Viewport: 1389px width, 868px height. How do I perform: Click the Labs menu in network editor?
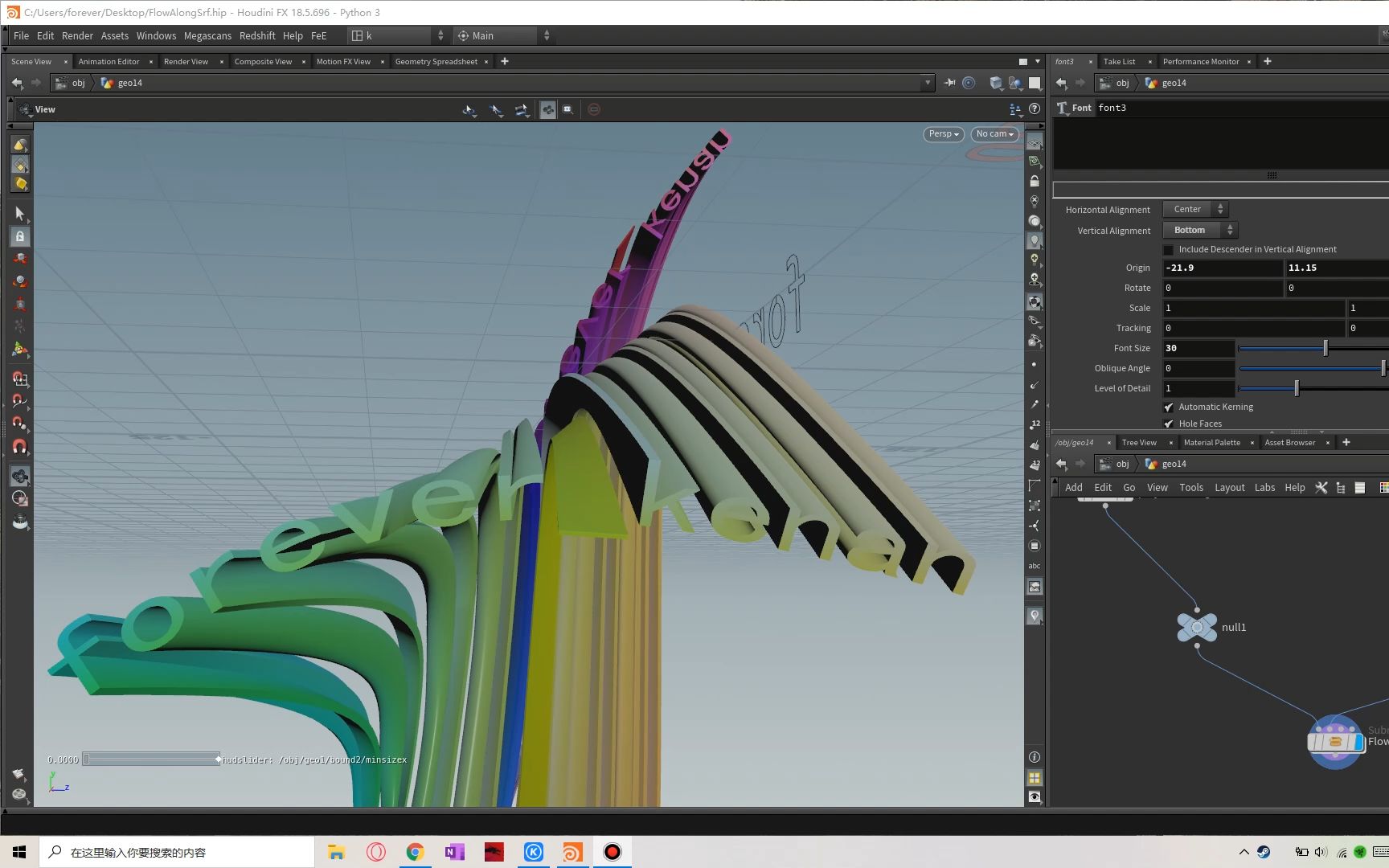[x=1264, y=487]
